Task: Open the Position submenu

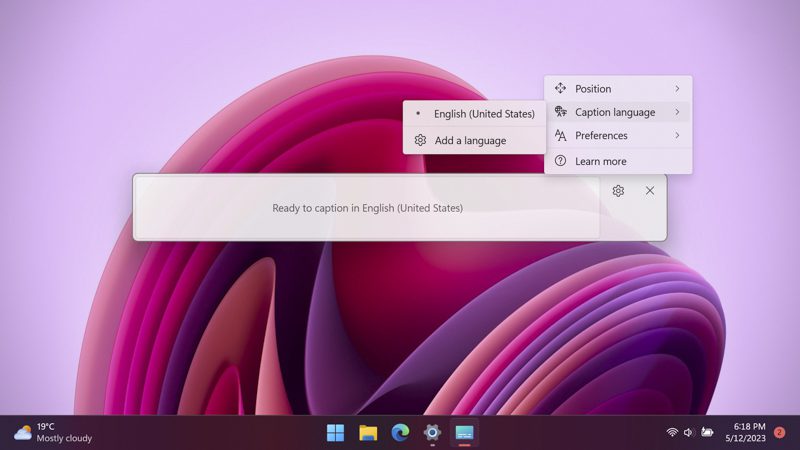Action: [x=618, y=89]
